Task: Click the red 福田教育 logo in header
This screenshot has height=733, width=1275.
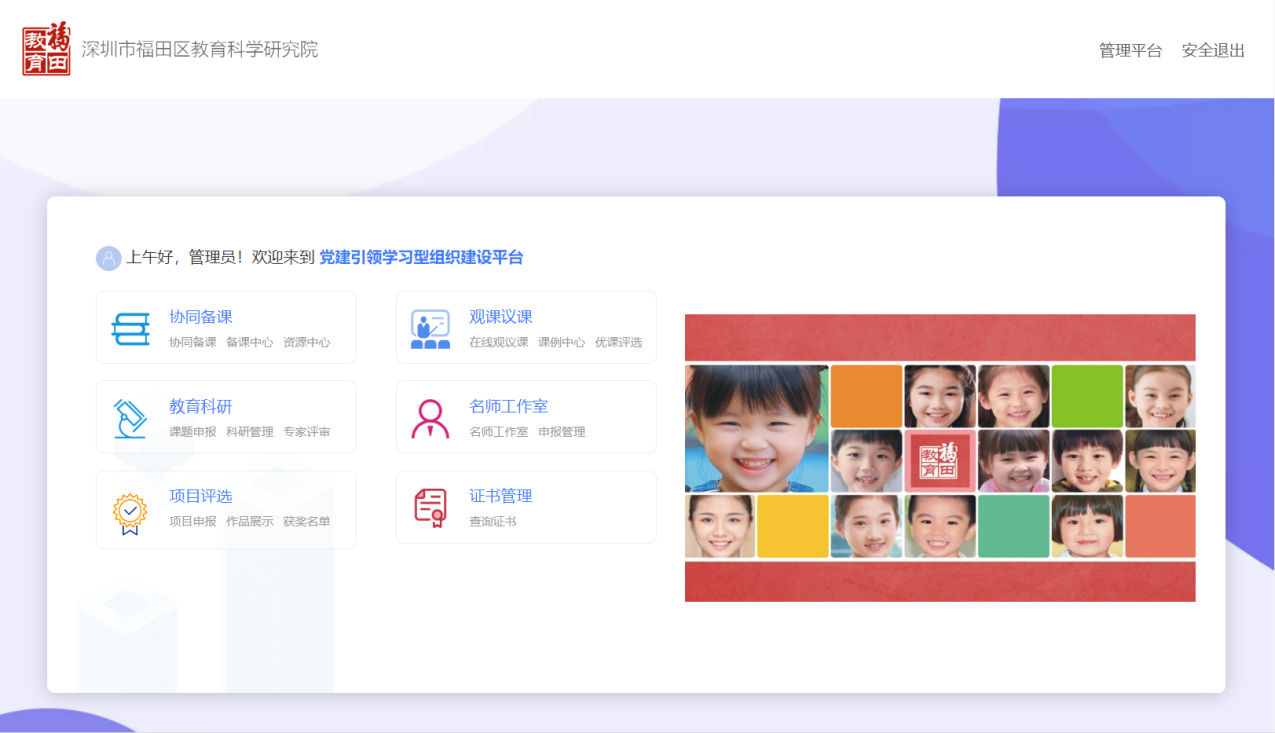Action: [x=46, y=49]
